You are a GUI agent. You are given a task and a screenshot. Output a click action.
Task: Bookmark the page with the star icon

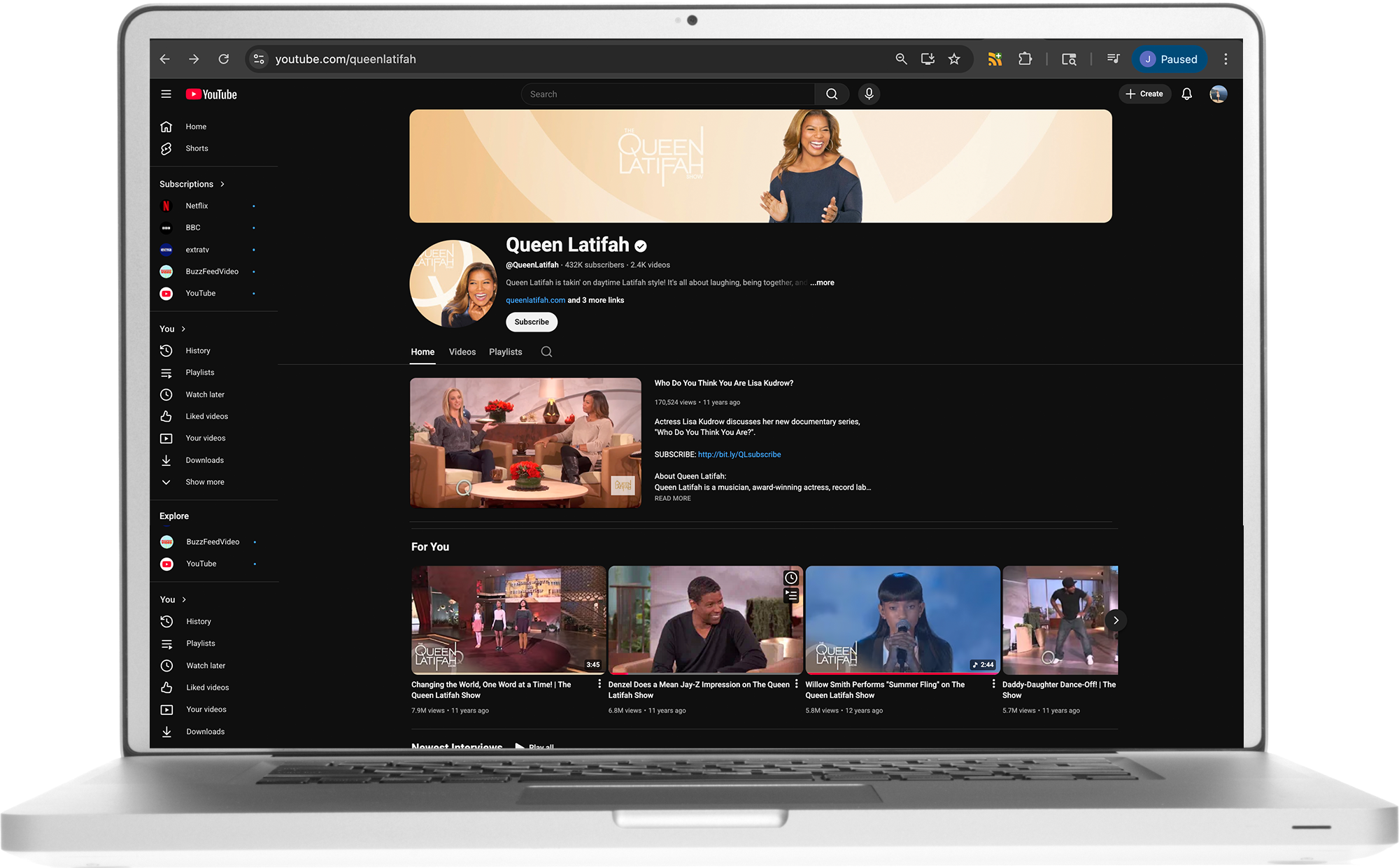[954, 59]
